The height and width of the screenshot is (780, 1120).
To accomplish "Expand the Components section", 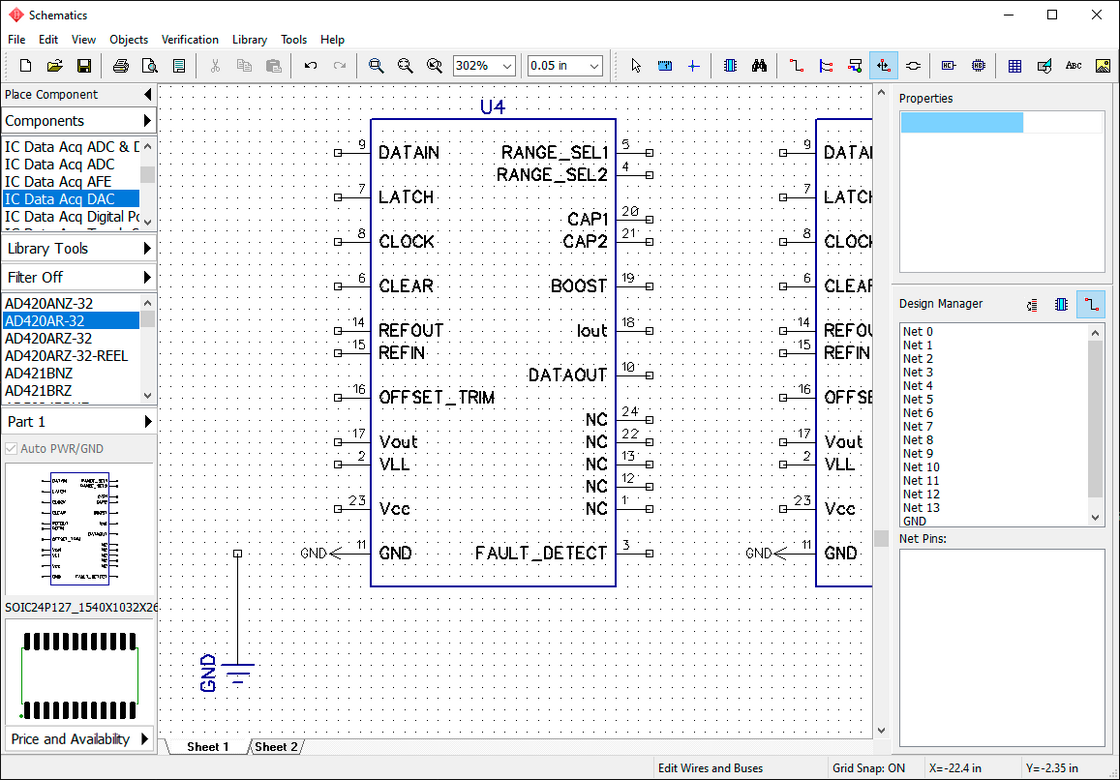I will (x=79, y=121).
